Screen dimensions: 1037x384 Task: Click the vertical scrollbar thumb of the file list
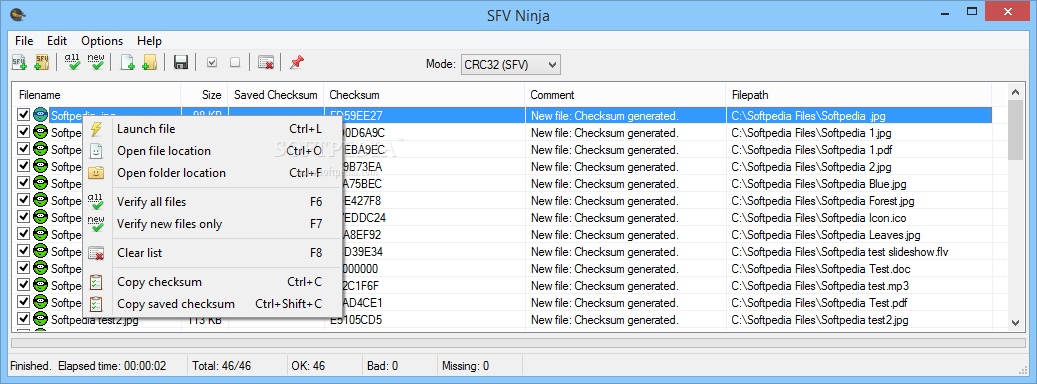click(x=1016, y=130)
